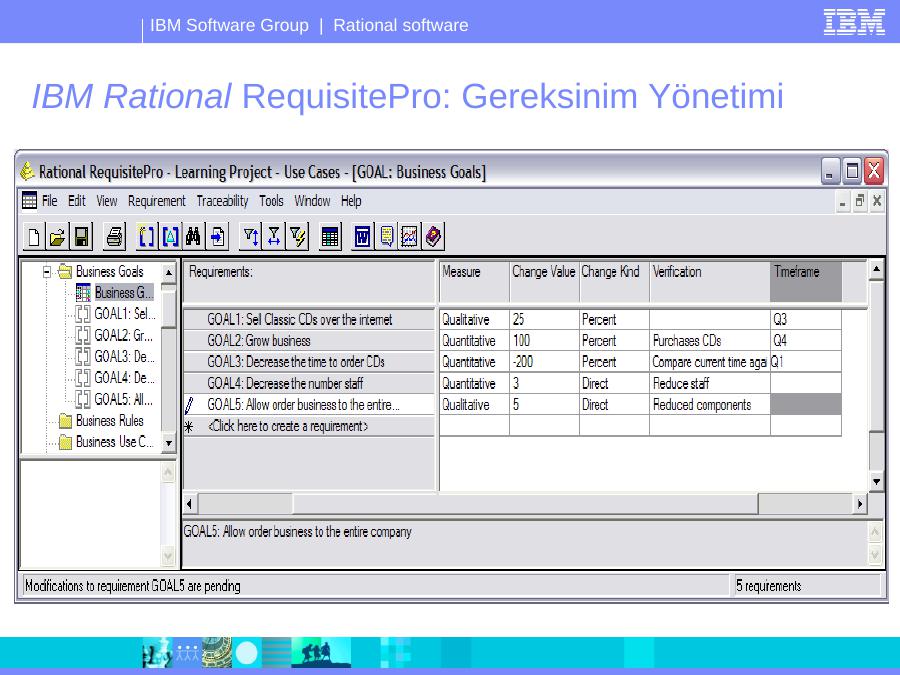Click the Change Kind column header

(614, 281)
